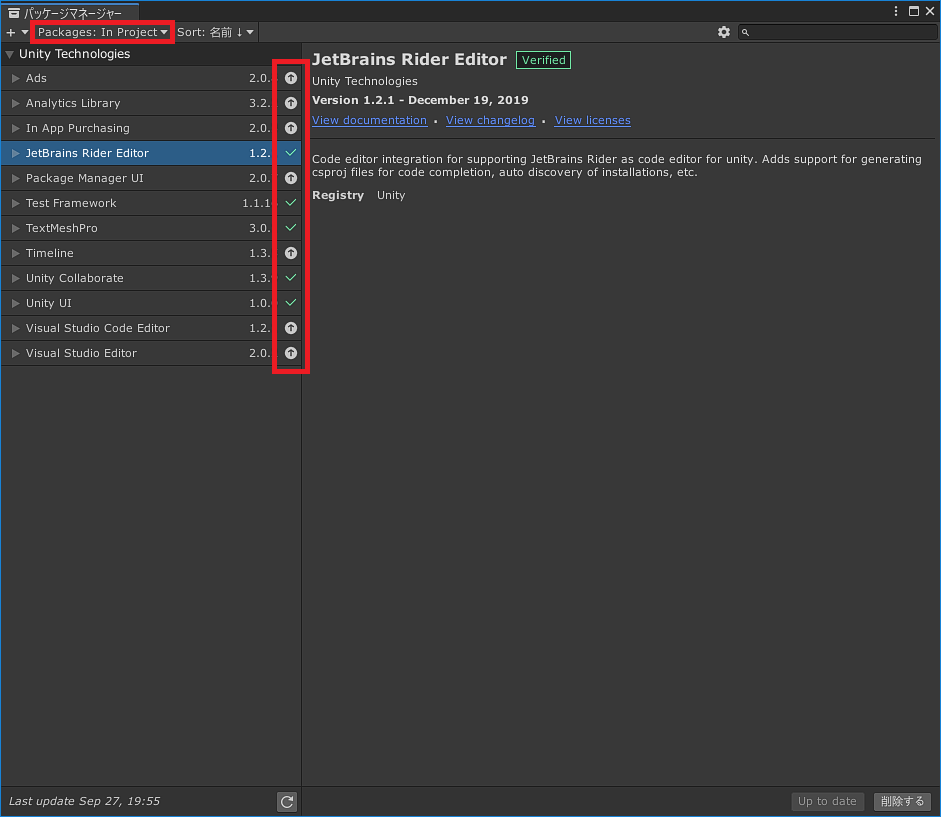
Task: Expand the Visual Studio Code Editor arrow
Action: [x=16, y=328]
